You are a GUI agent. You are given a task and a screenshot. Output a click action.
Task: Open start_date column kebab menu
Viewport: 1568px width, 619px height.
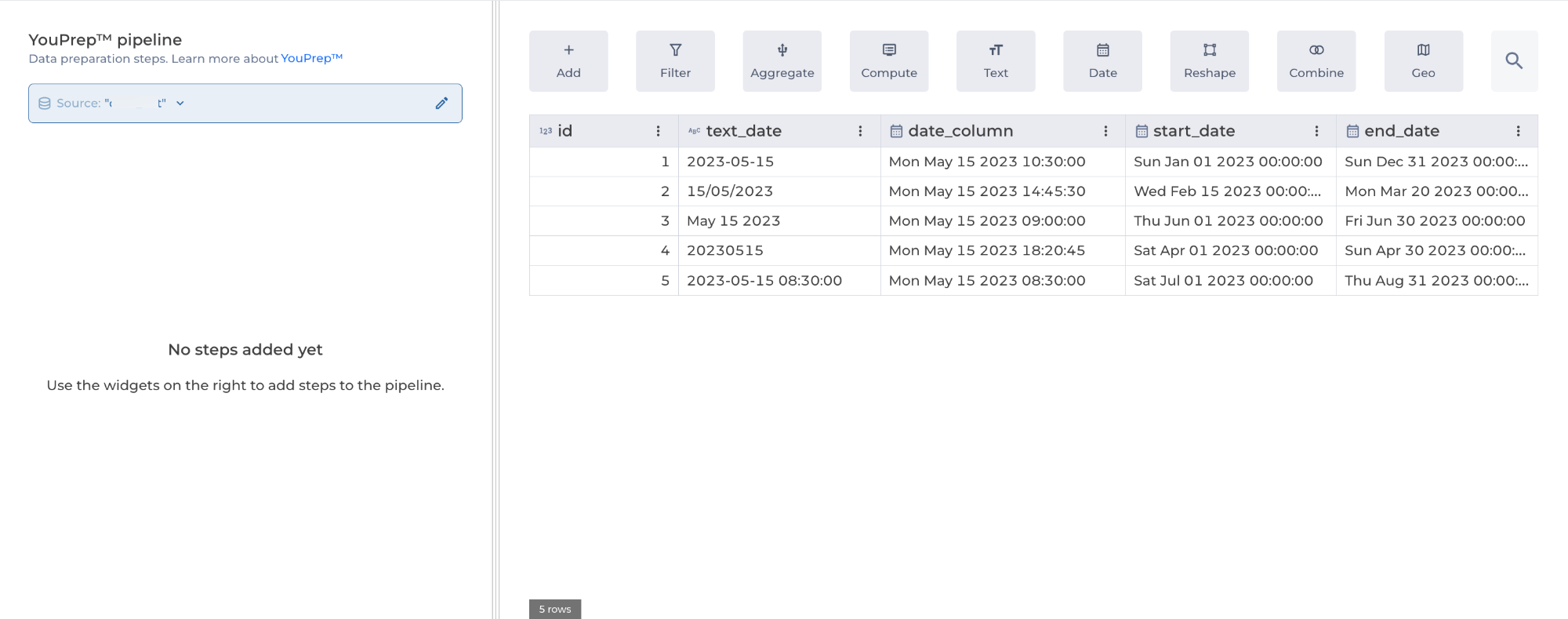pos(1316,131)
